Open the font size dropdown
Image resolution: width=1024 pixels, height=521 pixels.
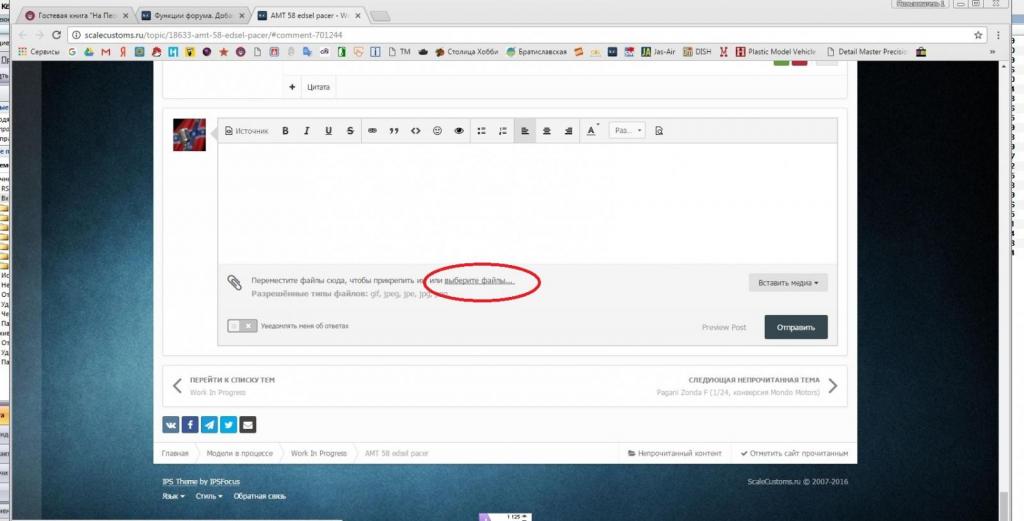click(x=627, y=131)
